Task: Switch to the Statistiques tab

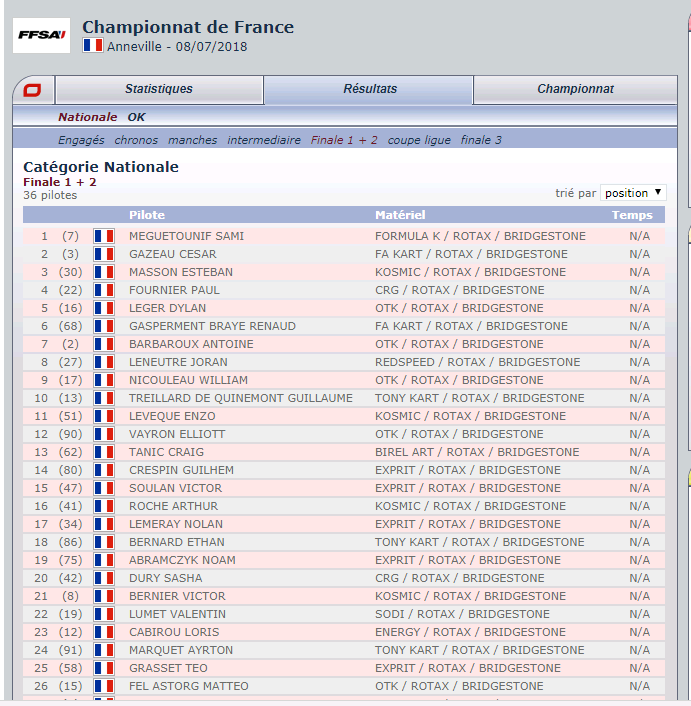Action: coord(159,89)
